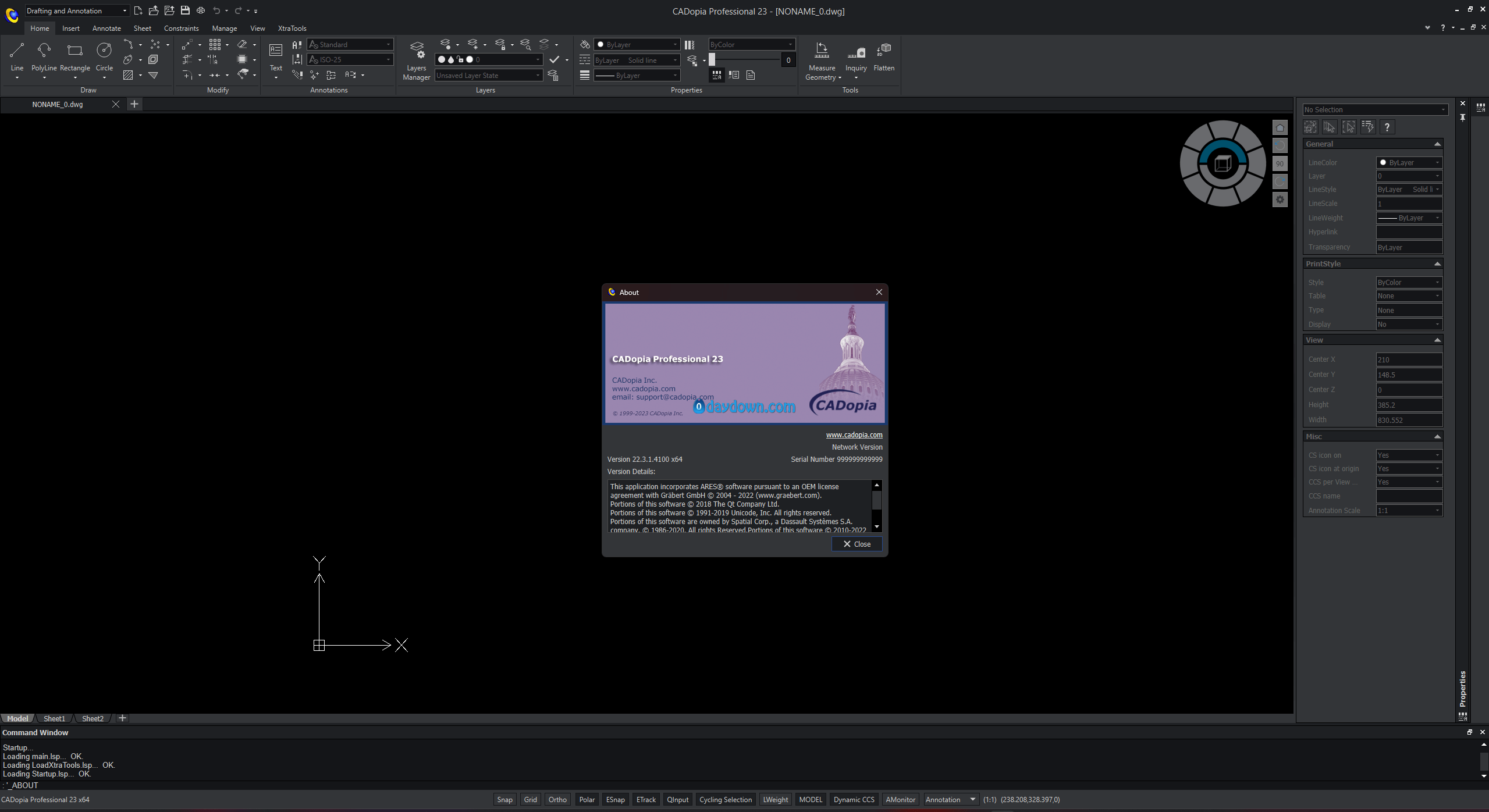Open the Annotation scale dropdown in status bar

(x=951, y=799)
